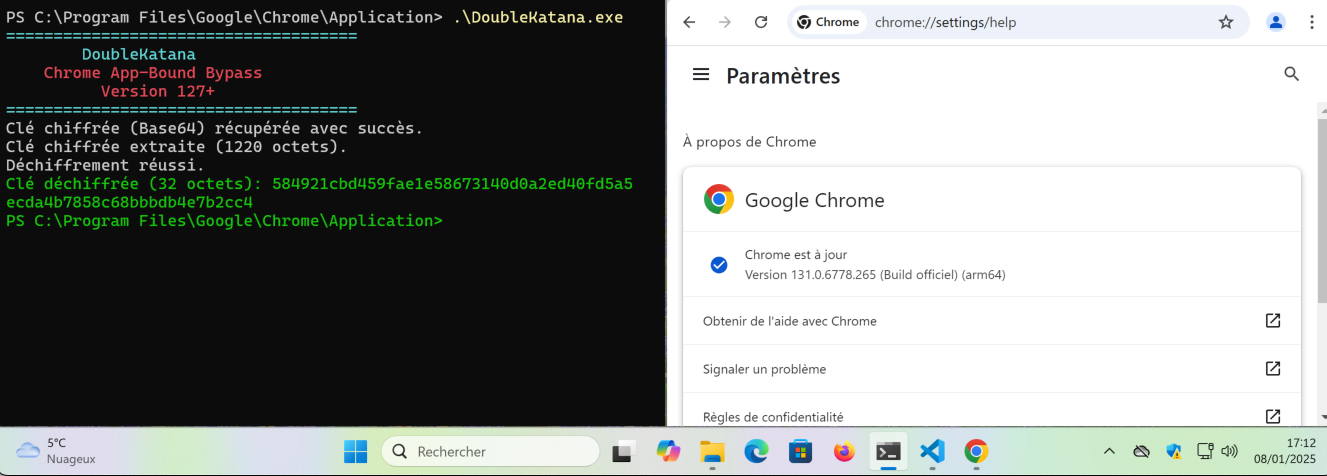Search settings using the magnifier icon

point(1291,74)
